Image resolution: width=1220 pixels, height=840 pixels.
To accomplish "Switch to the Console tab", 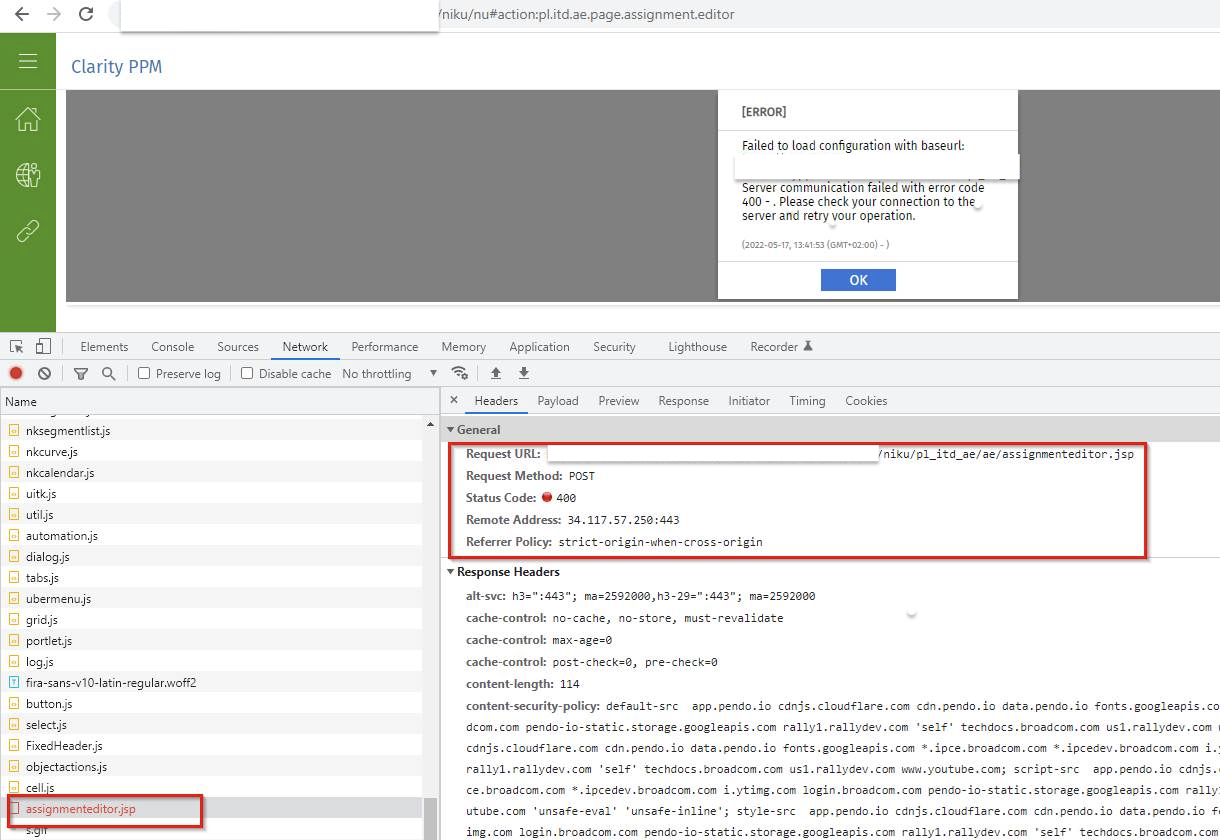I will click(173, 347).
